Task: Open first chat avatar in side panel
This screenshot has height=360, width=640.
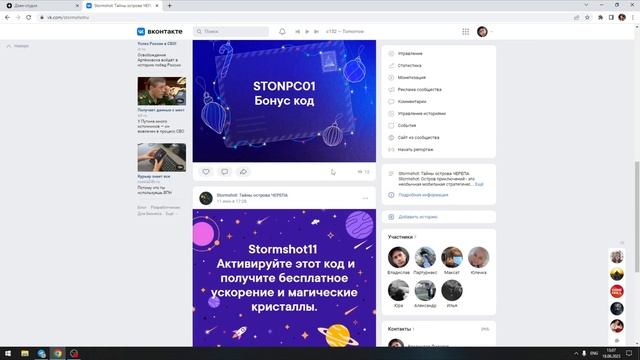Action: 617,257
